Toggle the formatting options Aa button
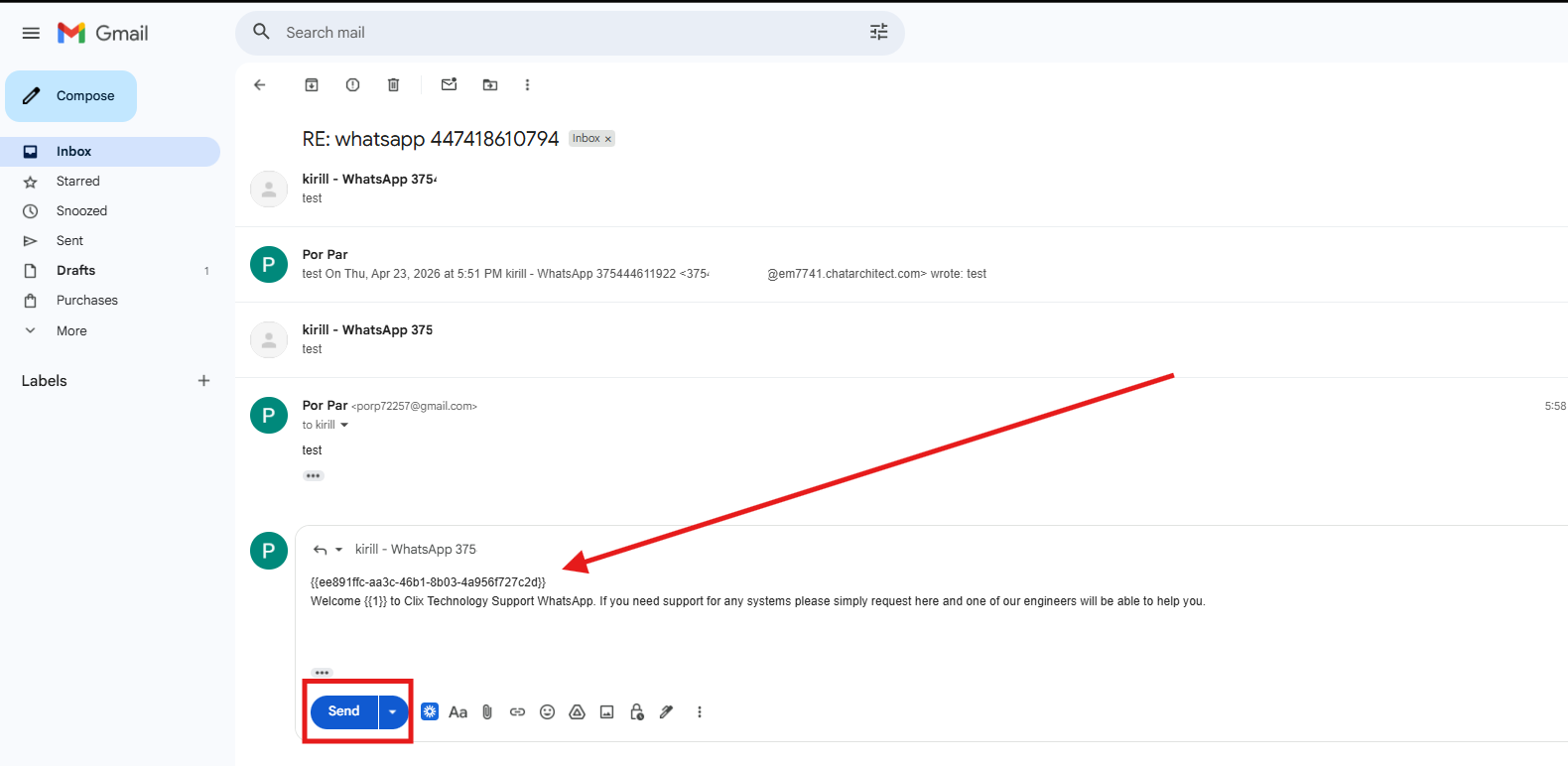 point(457,712)
